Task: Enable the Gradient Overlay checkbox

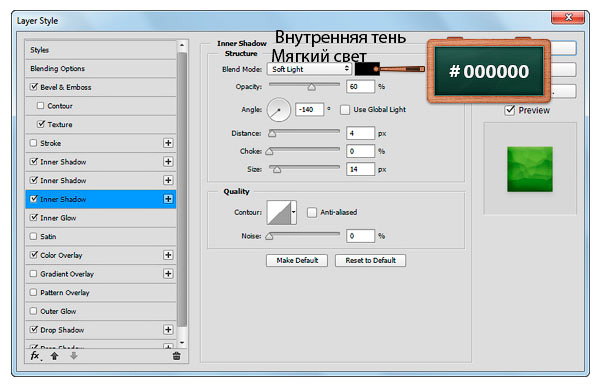Action: (34, 274)
